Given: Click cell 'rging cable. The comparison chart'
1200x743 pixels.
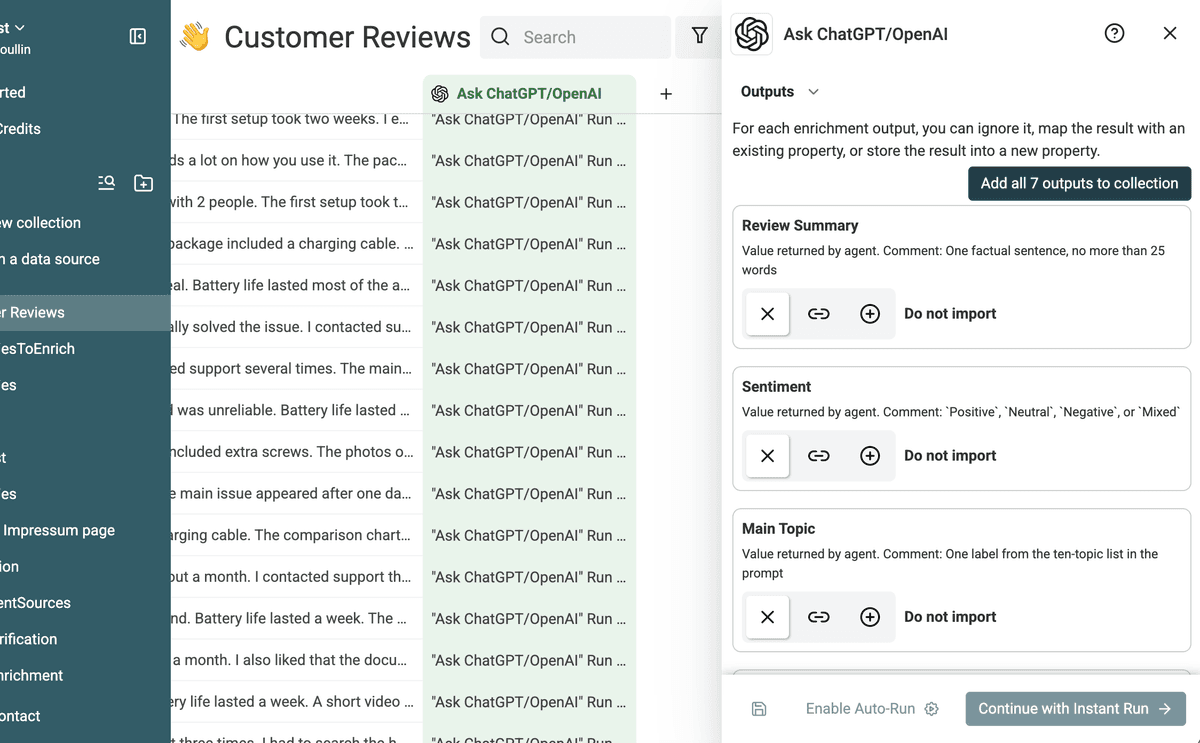Looking at the screenshot, I should point(297,535).
